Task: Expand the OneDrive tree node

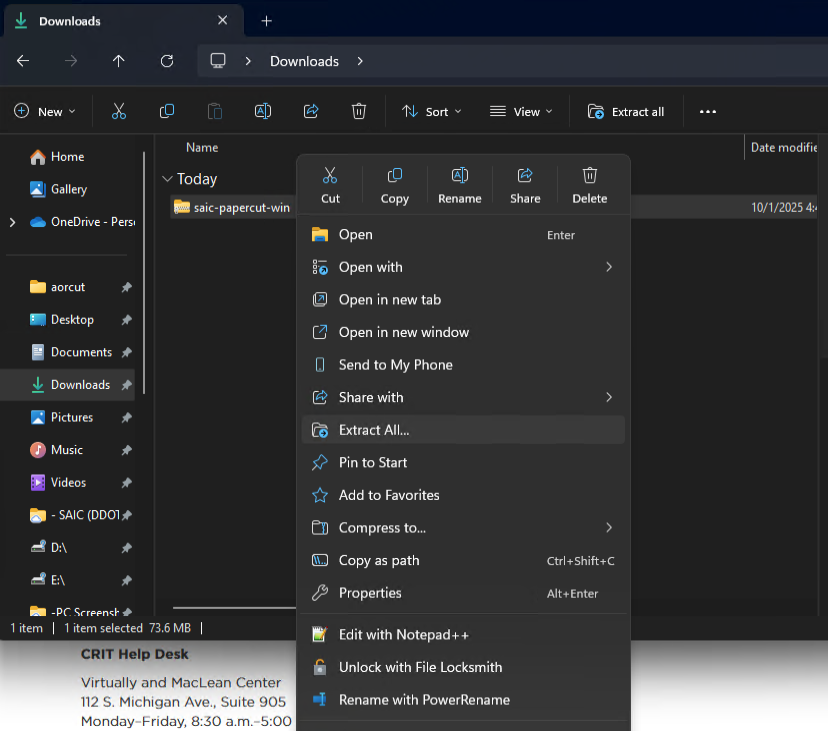Action: [12, 222]
